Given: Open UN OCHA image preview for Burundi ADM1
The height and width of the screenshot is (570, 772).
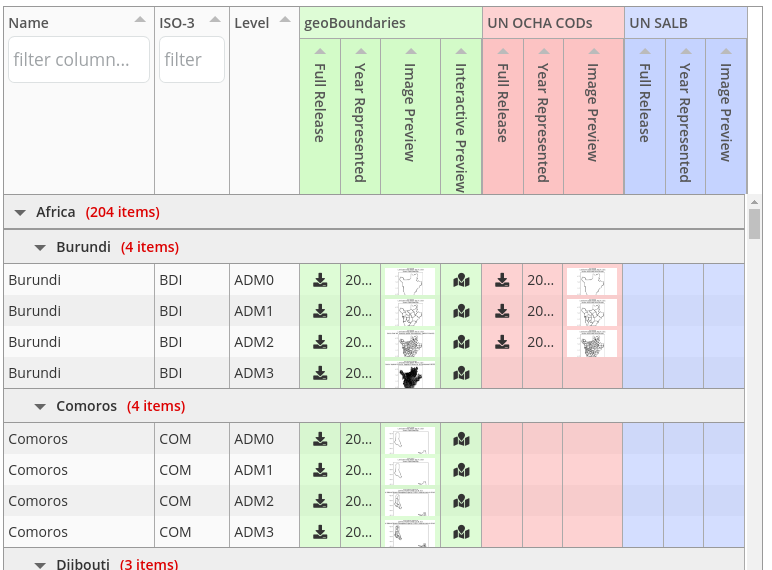Looking at the screenshot, I should pos(592,312).
